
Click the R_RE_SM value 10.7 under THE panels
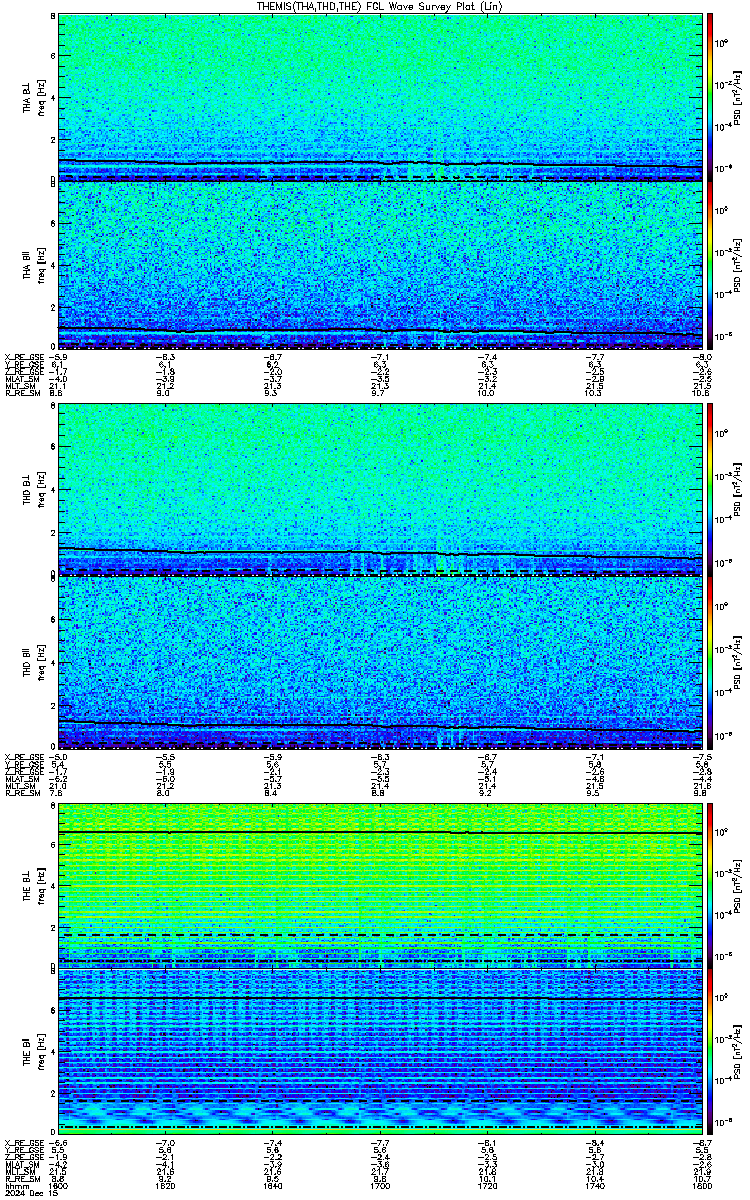pos(701,1180)
